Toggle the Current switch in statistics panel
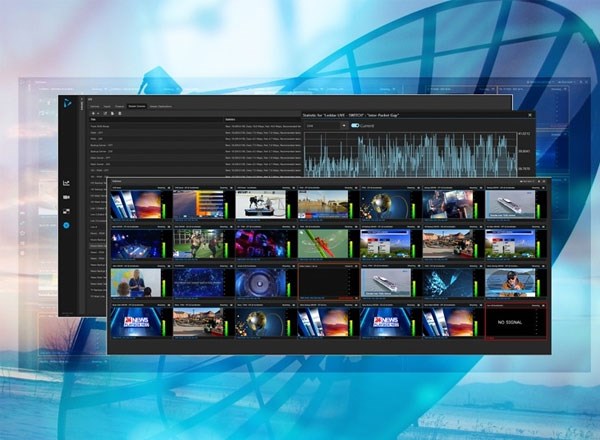The image size is (600, 440). (x=354, y=126)
